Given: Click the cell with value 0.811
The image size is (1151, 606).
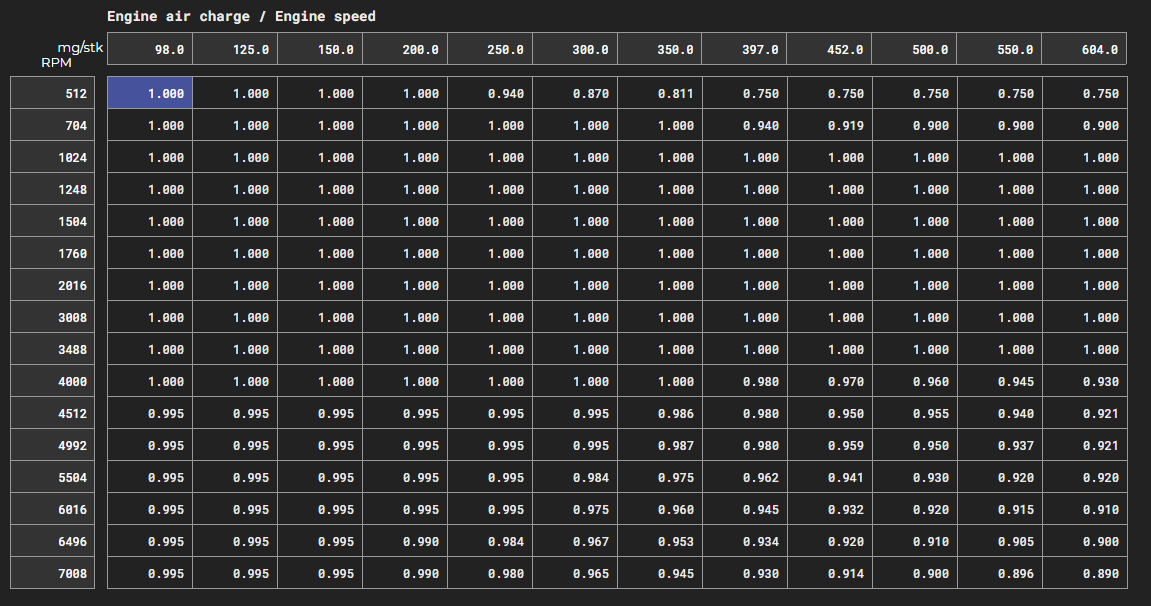Looking at the screenshot, I should pos(660,93).
